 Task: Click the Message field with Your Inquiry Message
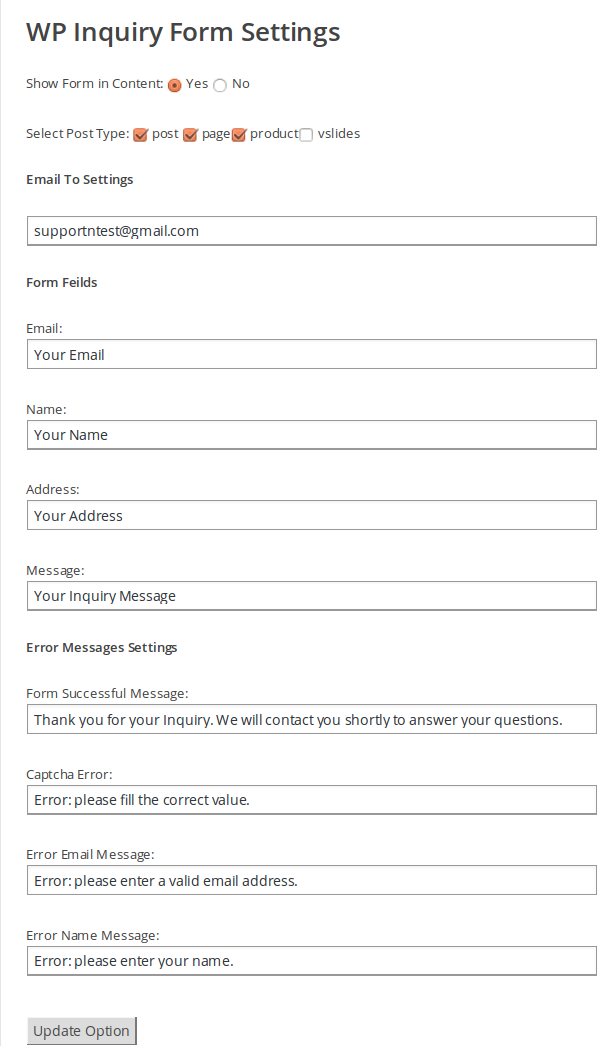312,596
